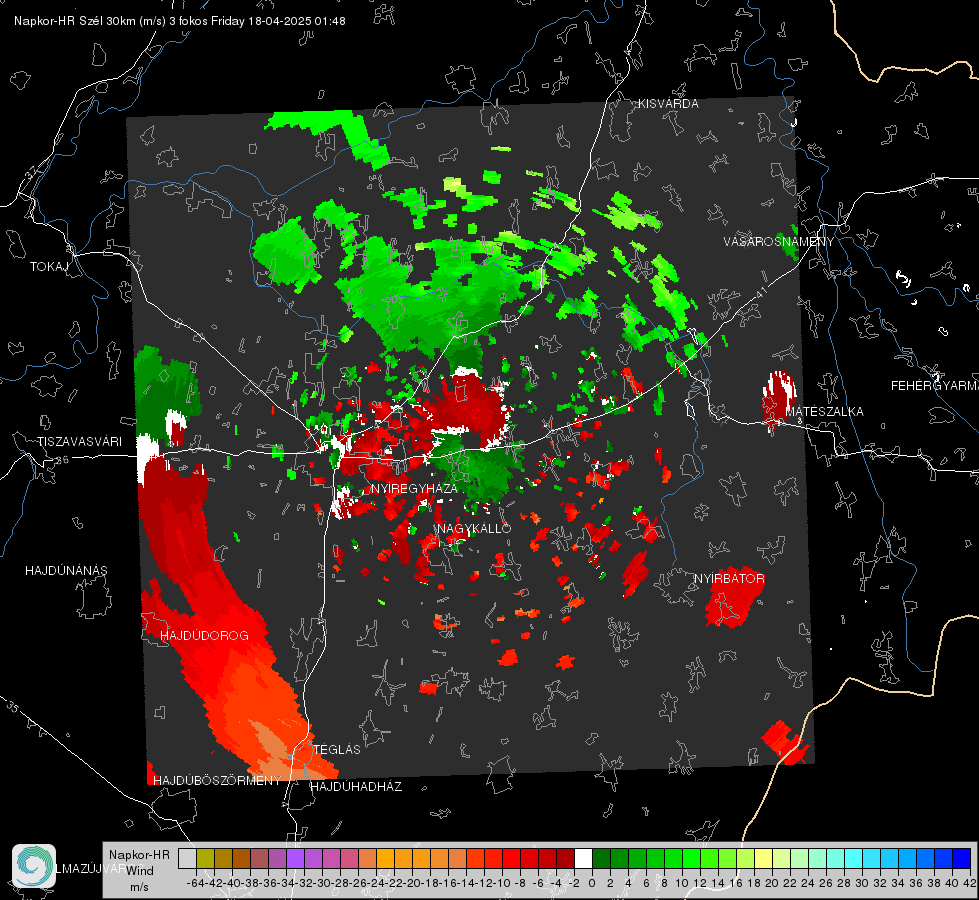Click the m/s unit label
Viewport: 979px width, 900px height.
pyautogui.click(x=139, y=887)
